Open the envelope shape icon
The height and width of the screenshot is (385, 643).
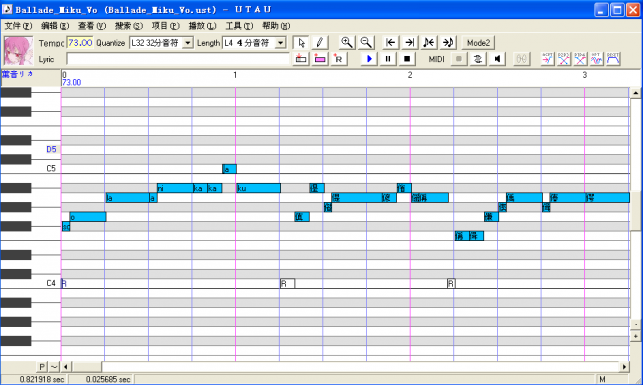pos(613,59)
